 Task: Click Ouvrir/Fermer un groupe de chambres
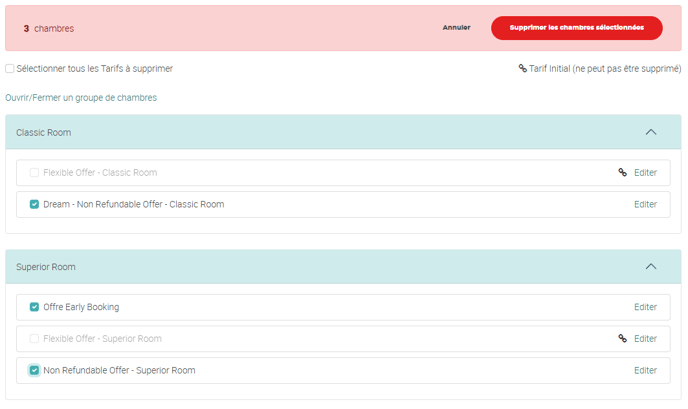[81, 98]
